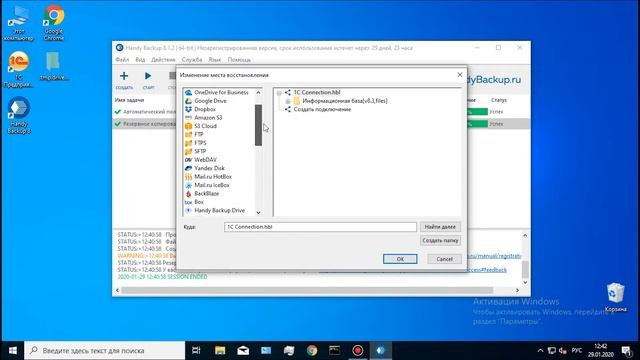Screen dimensions: 640x360
Task: Click the Создать (plus) toolbar icon
Action: (124, 76)
